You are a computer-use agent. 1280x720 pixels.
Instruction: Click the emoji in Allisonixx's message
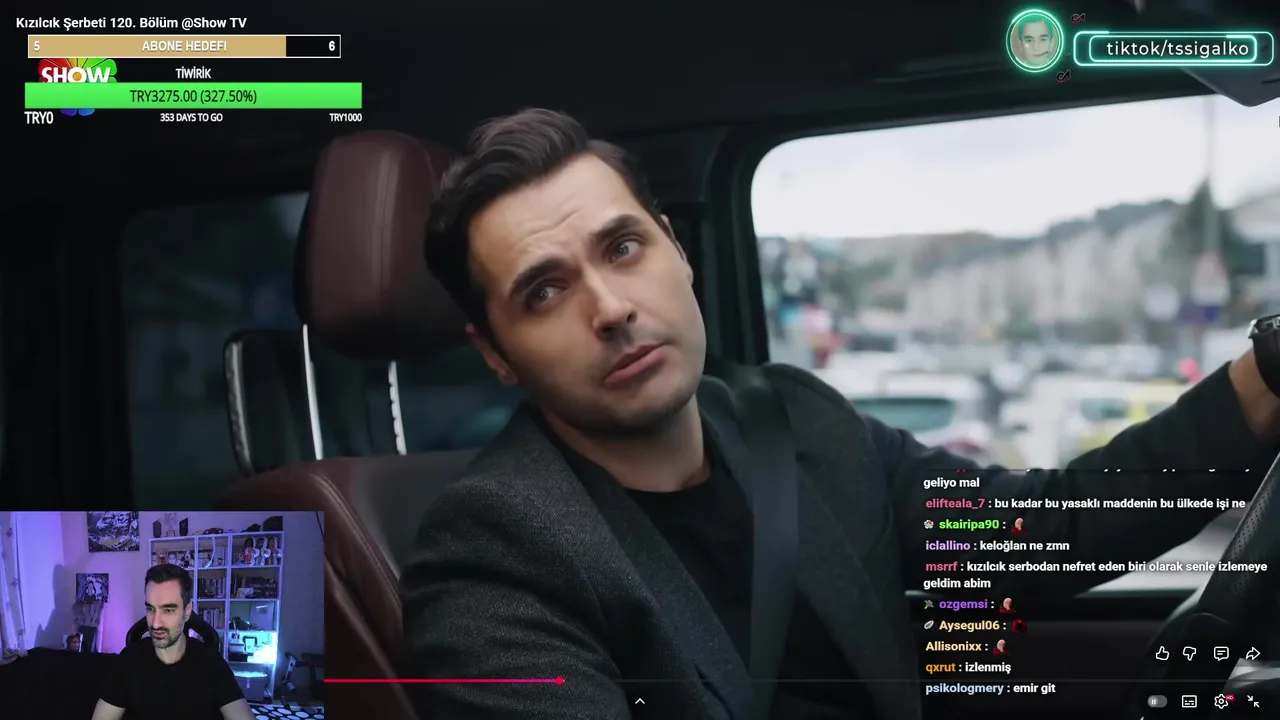tap(1003, 647)
